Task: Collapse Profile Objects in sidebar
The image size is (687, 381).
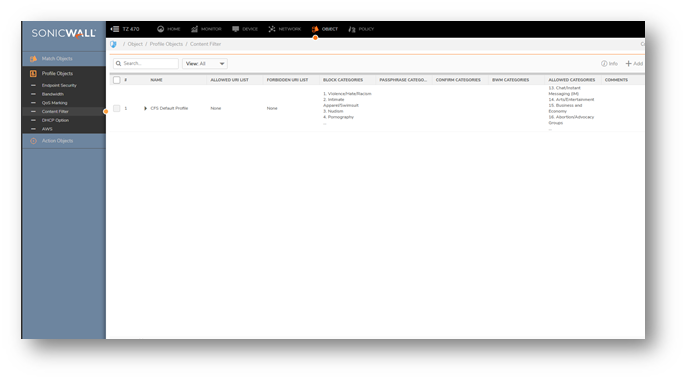Action: 64,74
